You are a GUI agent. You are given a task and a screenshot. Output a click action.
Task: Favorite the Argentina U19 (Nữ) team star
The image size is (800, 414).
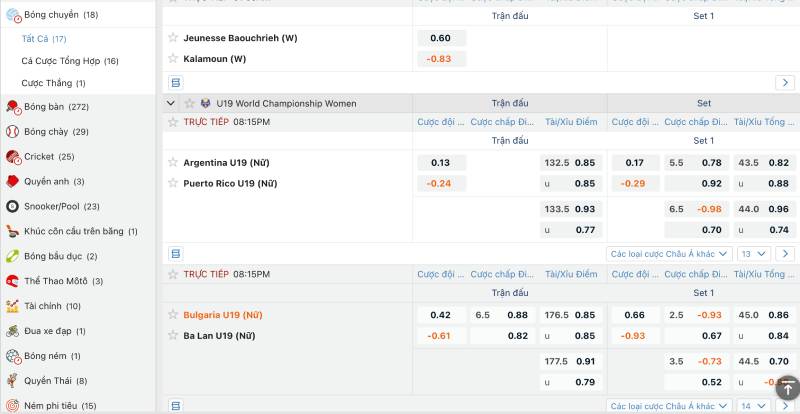pos(173,163)
